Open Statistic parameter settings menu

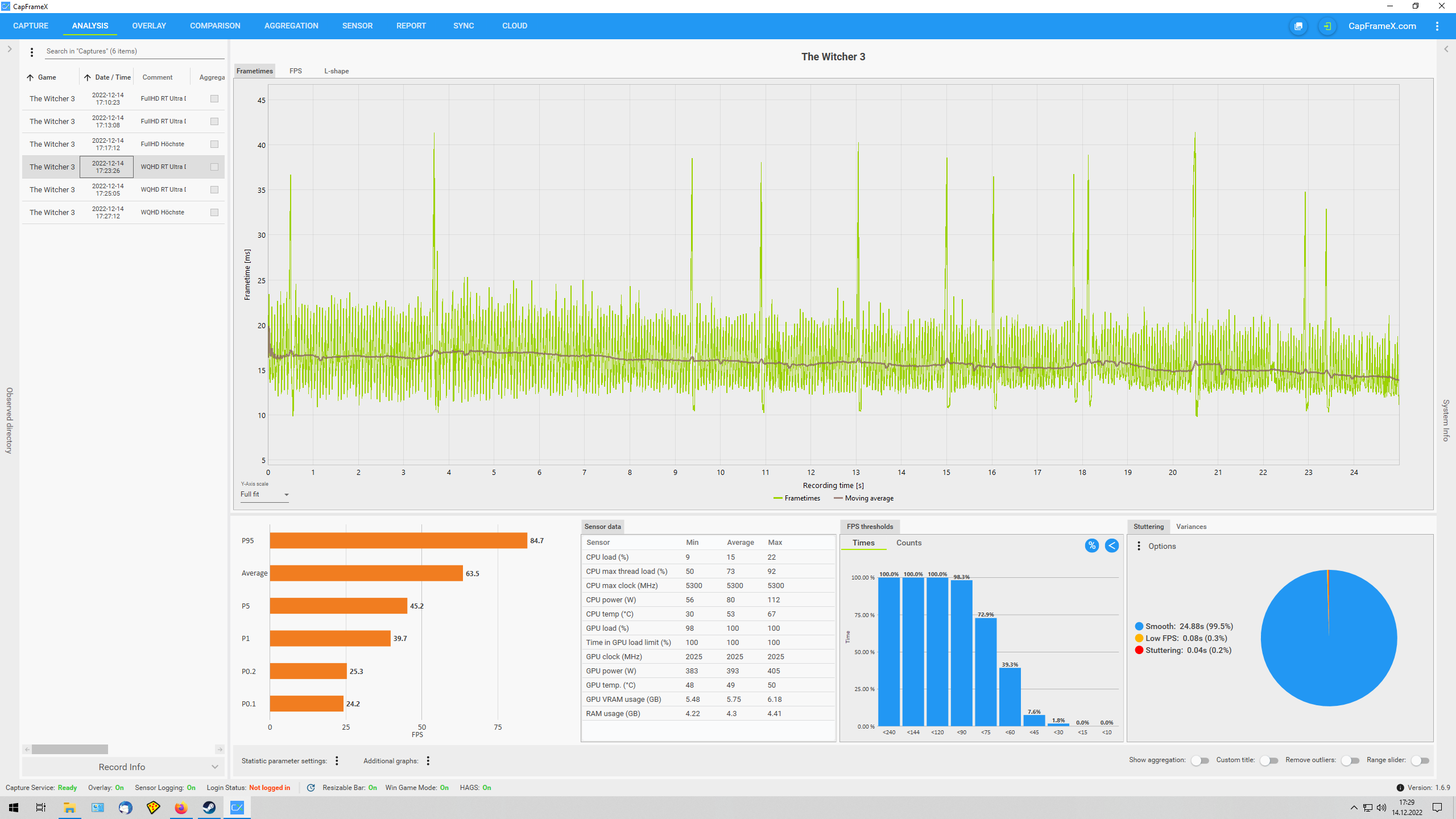337,760
